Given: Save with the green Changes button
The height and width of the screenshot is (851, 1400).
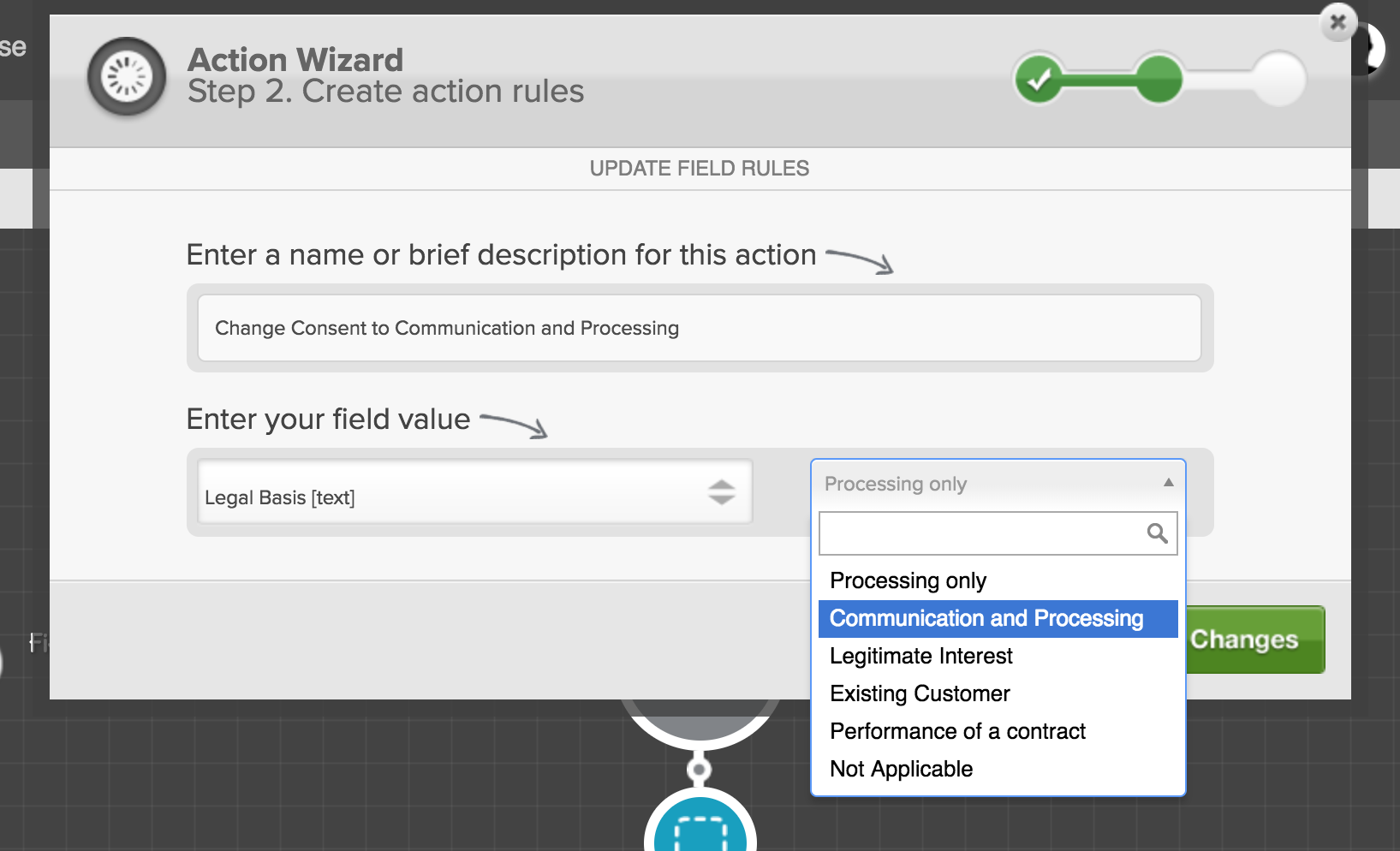Looking at the screenshot, I should click(1255, 640).
